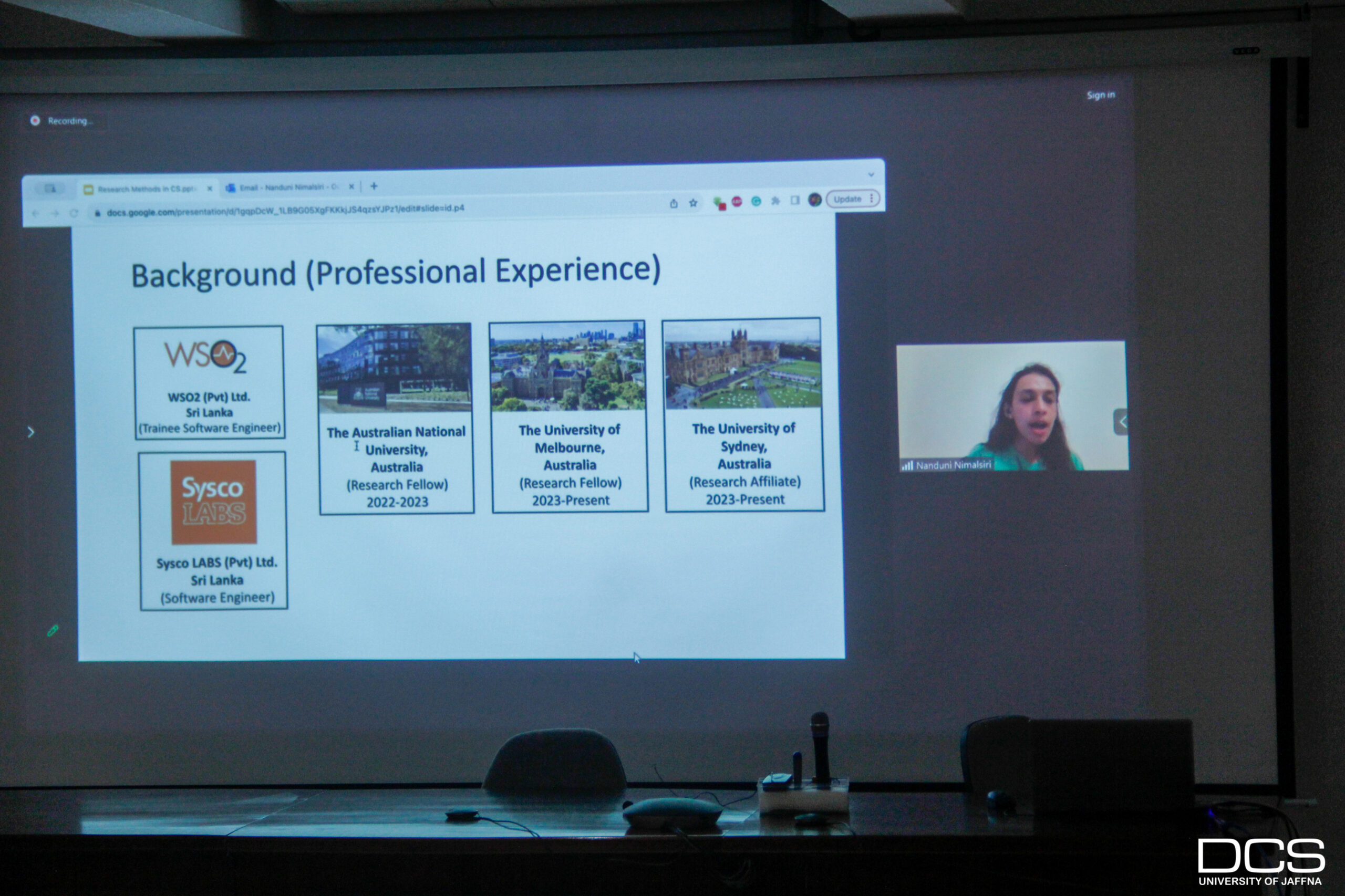Click the text "(Software Engineer)"
Image resolution: width=1345 pixels, height=896 pixels.
217,598
